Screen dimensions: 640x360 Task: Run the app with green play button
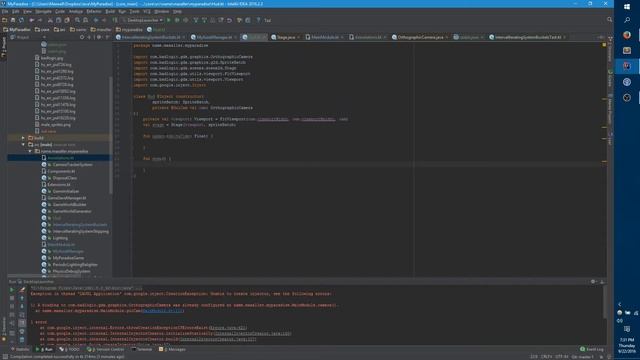(x=169, y=20)
